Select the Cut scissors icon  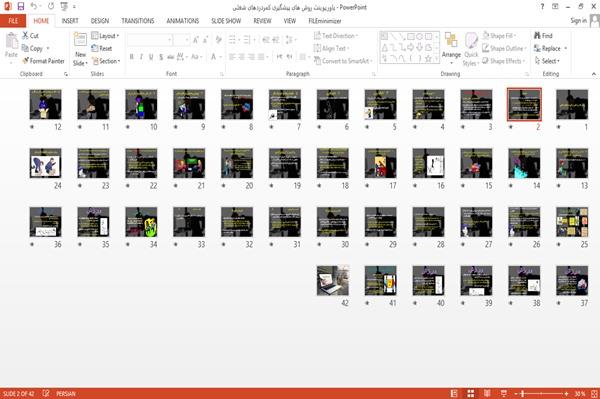tap(25, 36)
